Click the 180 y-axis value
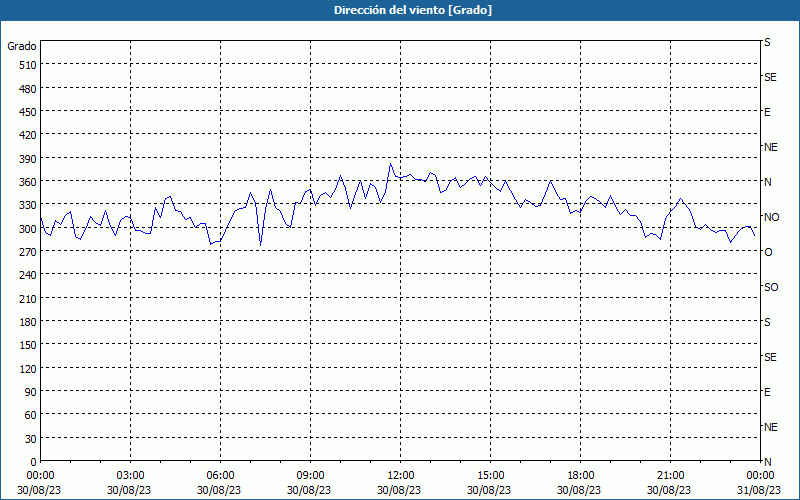 28,322
